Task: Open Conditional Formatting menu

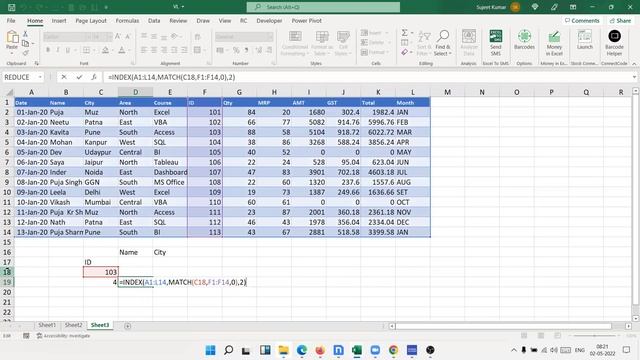Action: tap(295, 43)
